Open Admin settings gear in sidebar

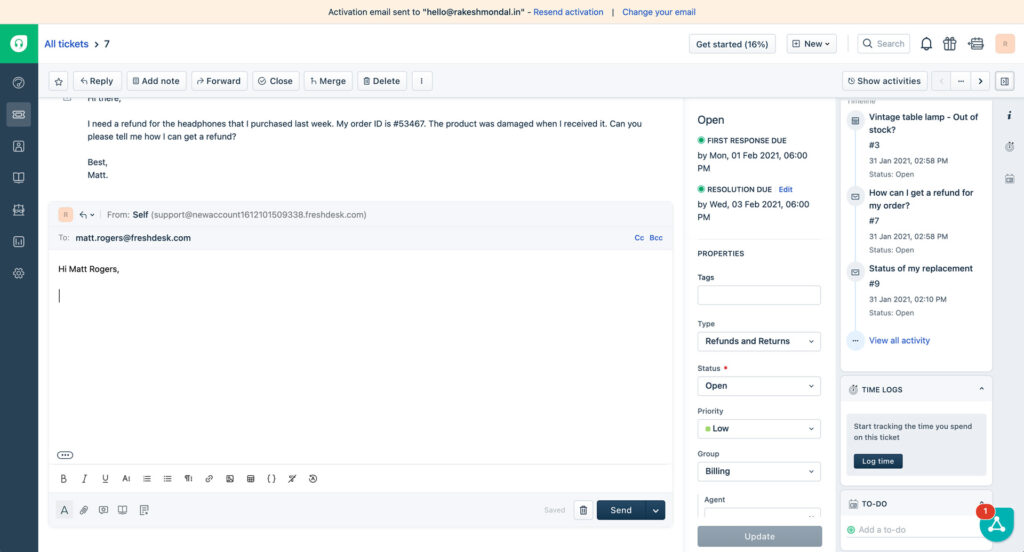[x=18, y=273]
